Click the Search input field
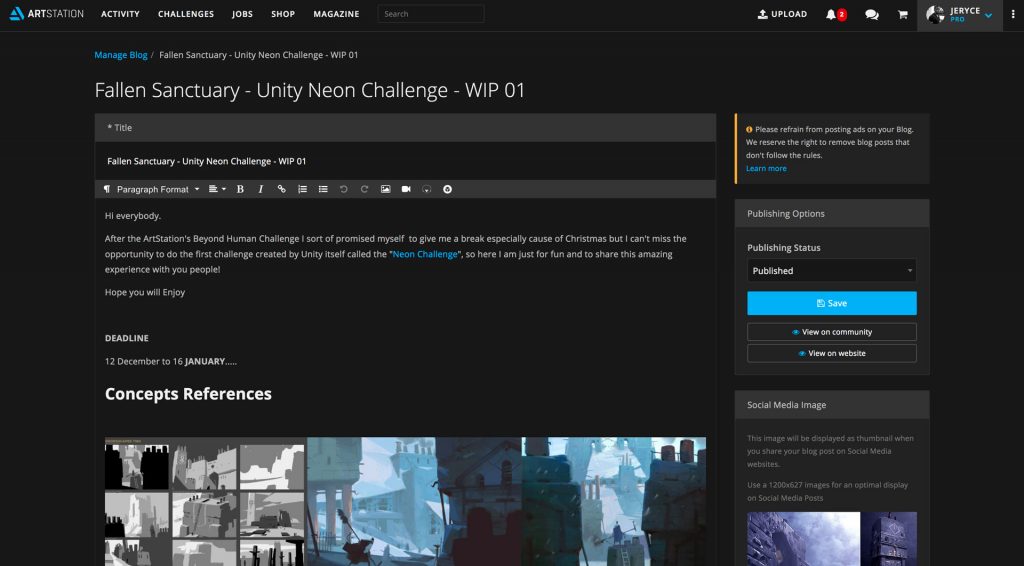The width and height of the screenshot is (1024, 566). tap(431, 14)
